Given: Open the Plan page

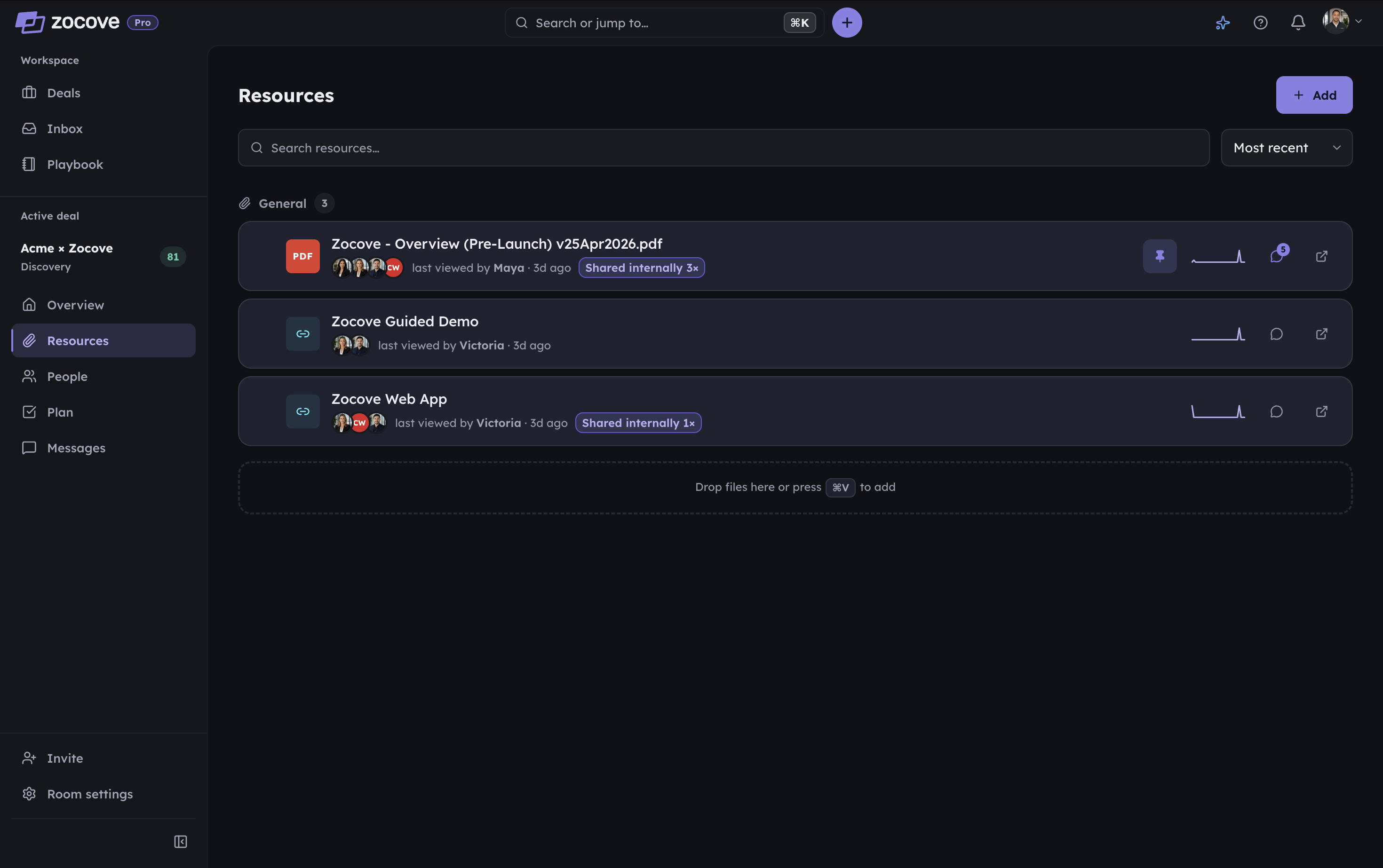Looking at the screenshot, I should click(x=103, y=412).
